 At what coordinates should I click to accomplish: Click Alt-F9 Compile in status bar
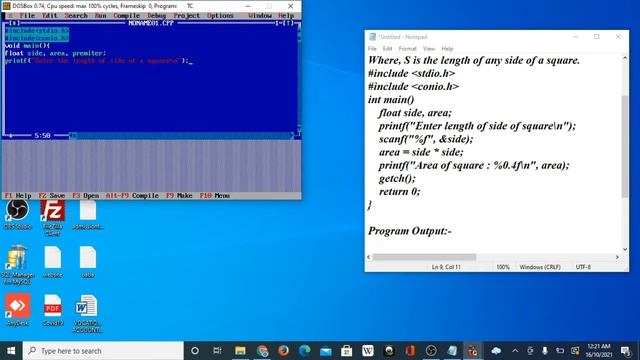132,196
